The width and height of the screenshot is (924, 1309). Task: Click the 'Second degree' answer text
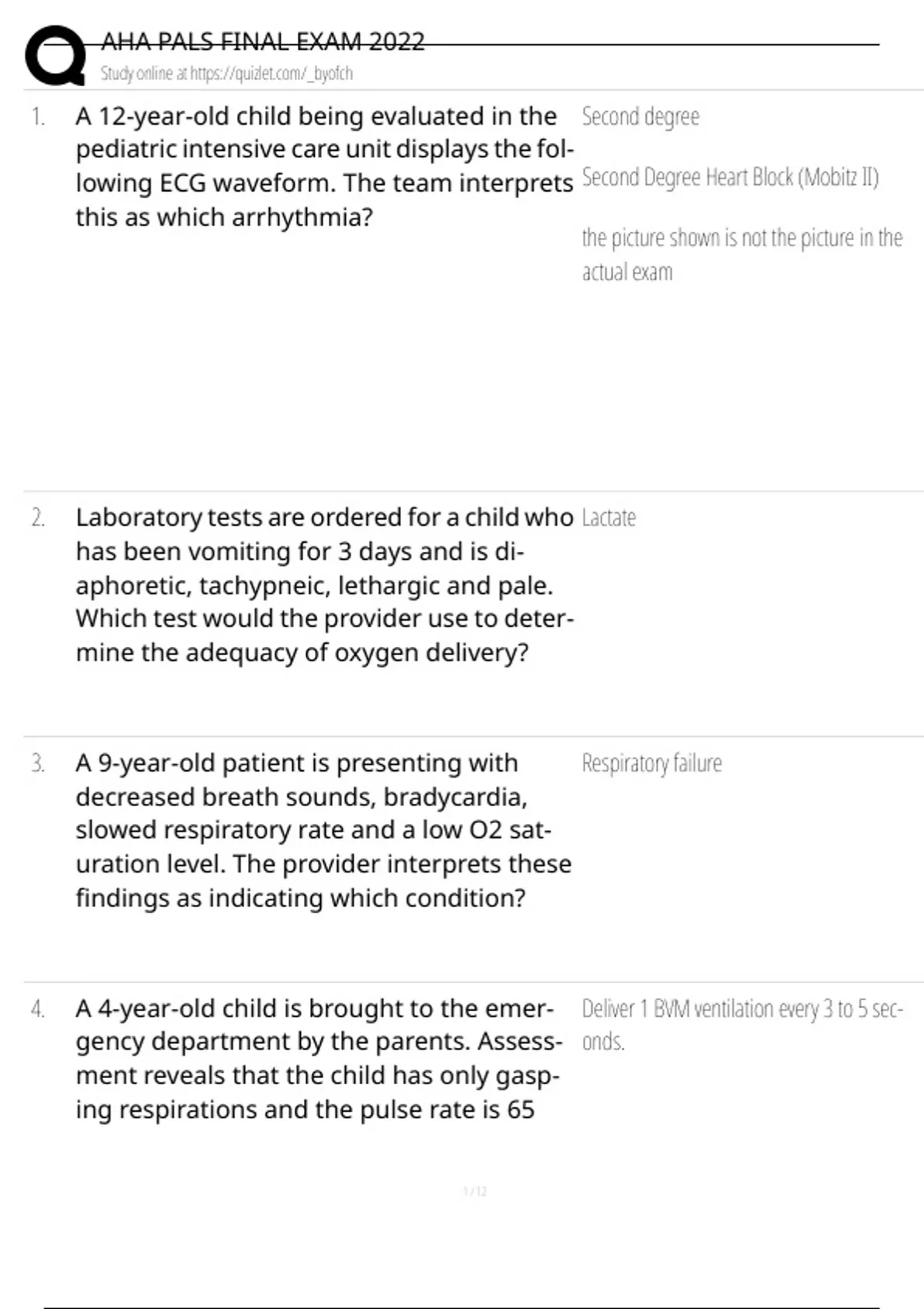click(x=641, y=117)
